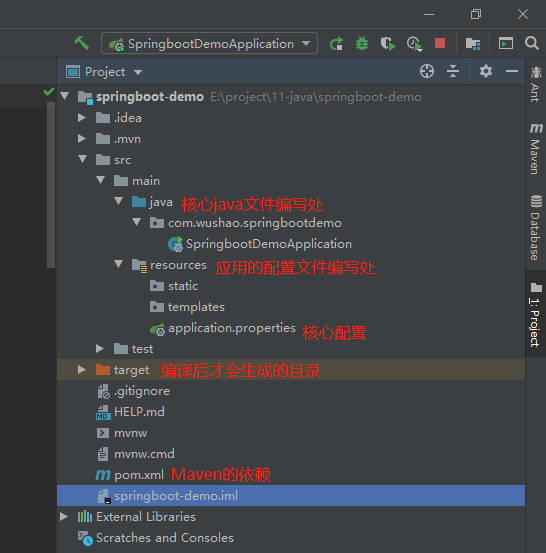
Task: Open the SpringbootDemoApplication run configuration dropdown
Action: 209,44
